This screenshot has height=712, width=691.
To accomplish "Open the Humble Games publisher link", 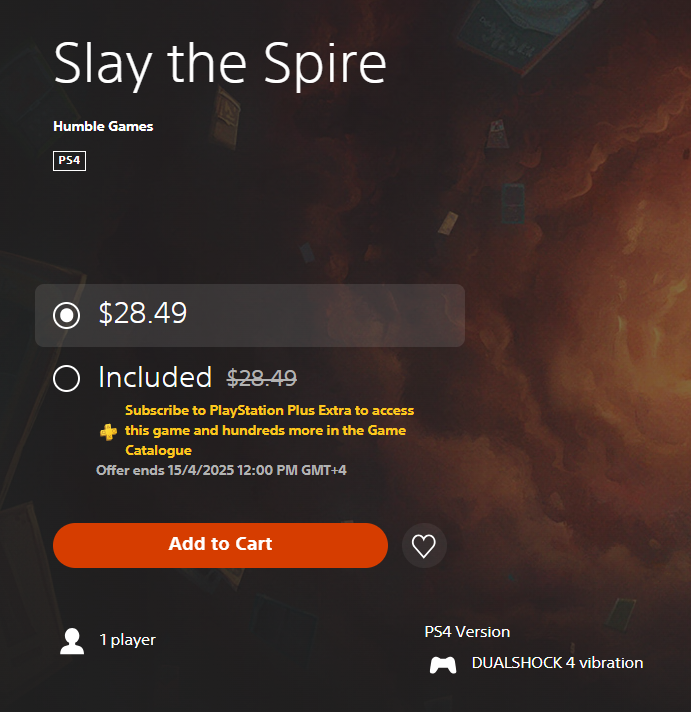I will point(103,126).
